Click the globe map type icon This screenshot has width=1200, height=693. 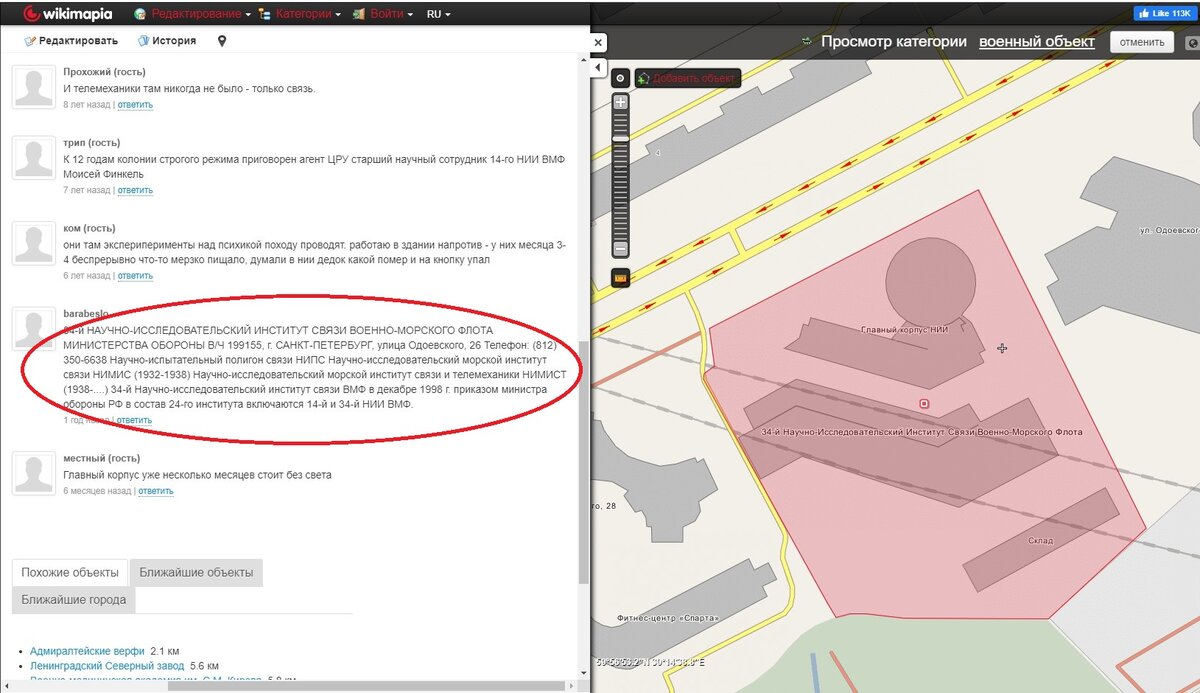[1192, 43]
